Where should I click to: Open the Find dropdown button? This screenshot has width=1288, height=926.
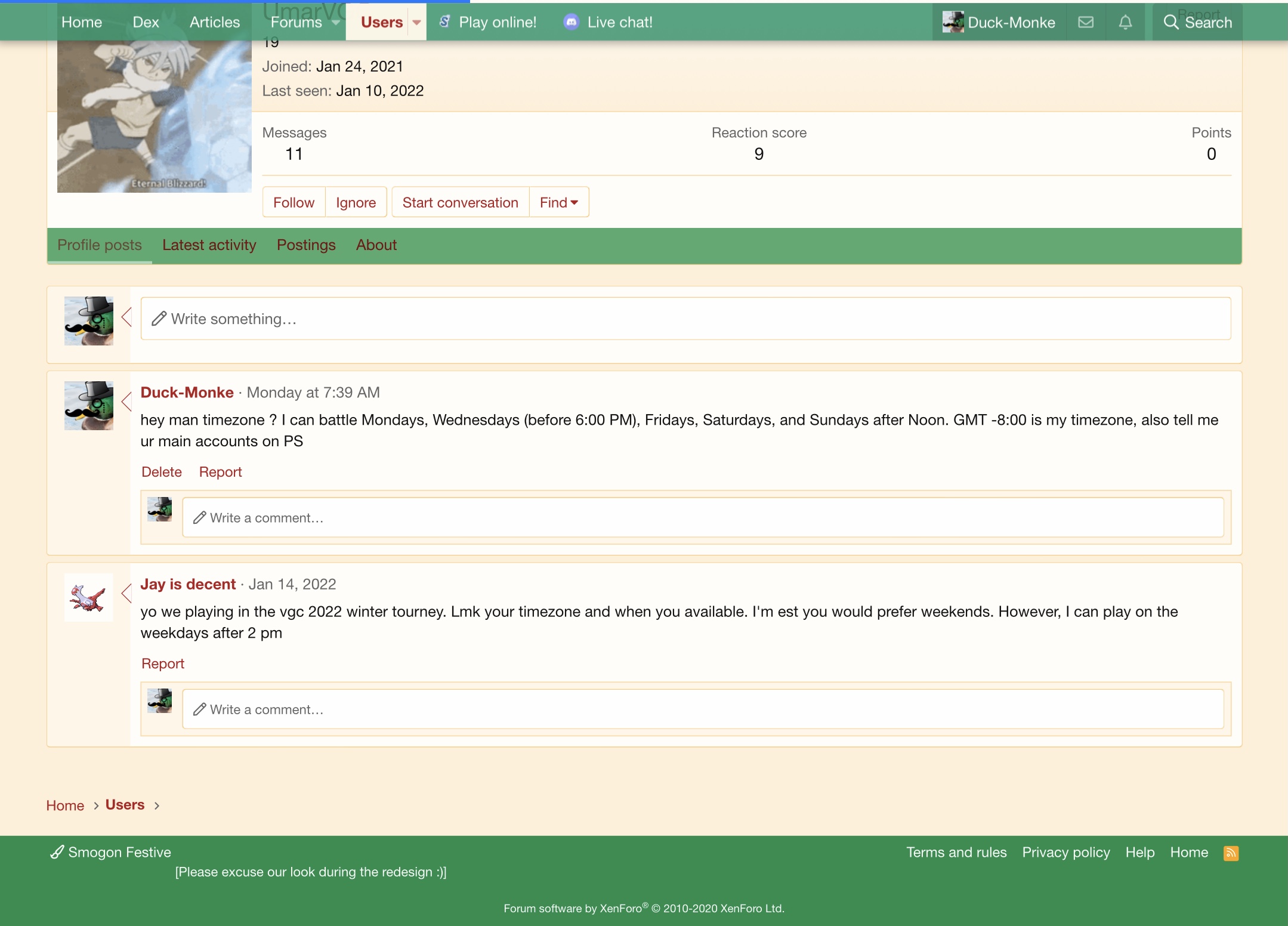point(558,202)
